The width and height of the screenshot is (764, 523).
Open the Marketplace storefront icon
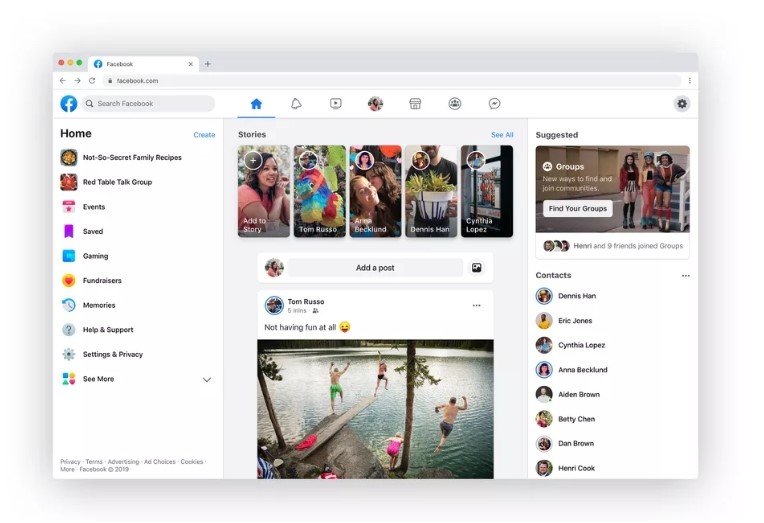coord(415,103)
